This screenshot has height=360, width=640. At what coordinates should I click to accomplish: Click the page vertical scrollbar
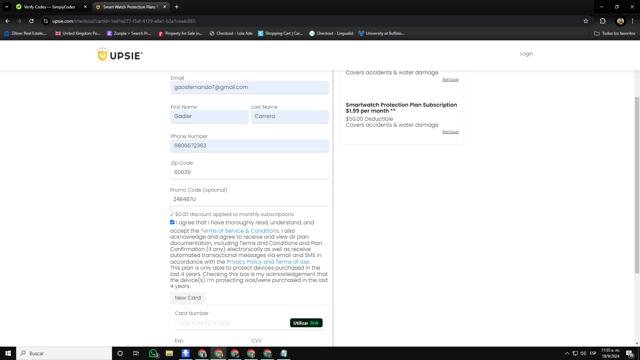[636, 184]
